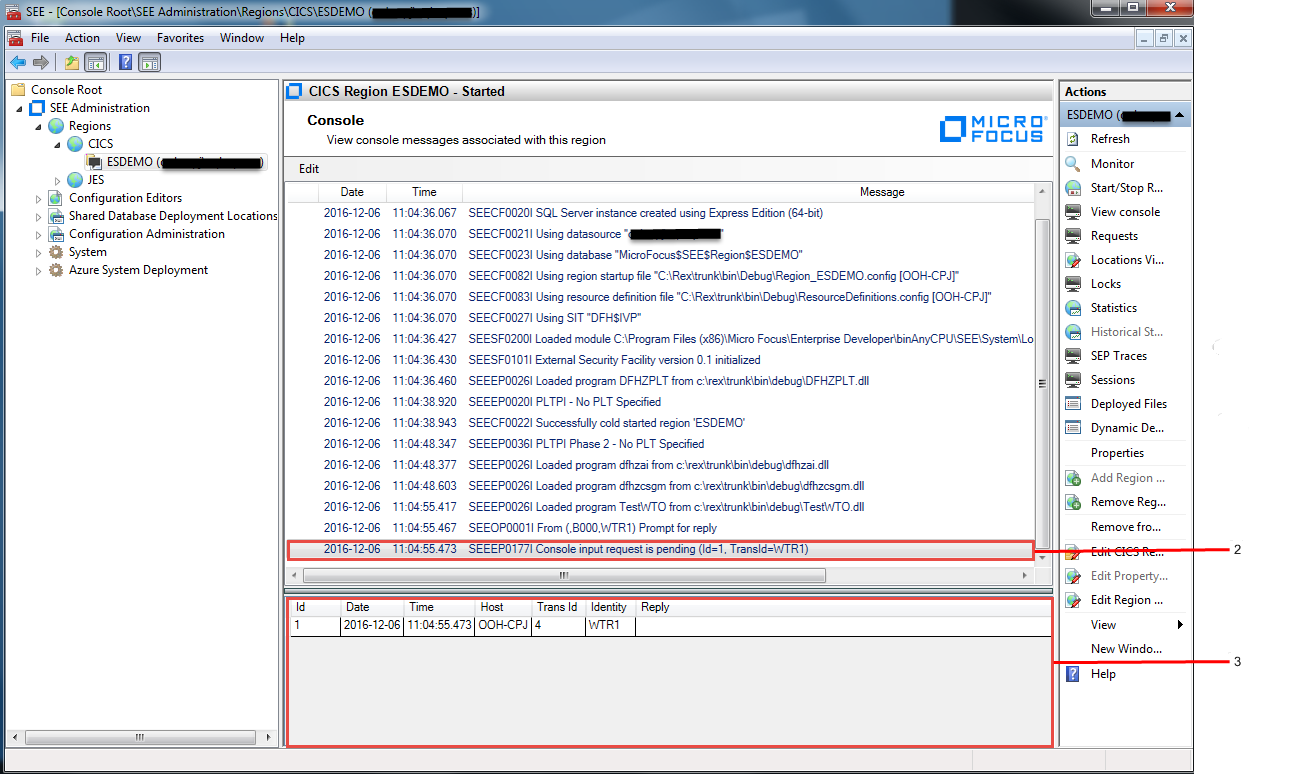1289x774 pixels.
Task: Click Refresh in the Actions pane
Action: (x=1110, y=139)
